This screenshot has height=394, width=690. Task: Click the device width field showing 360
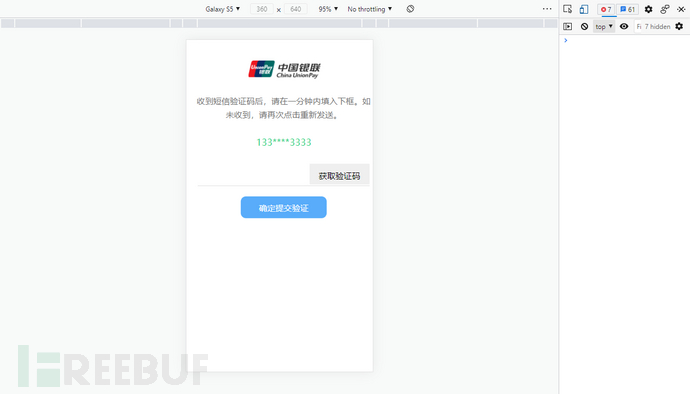[261, 9]
